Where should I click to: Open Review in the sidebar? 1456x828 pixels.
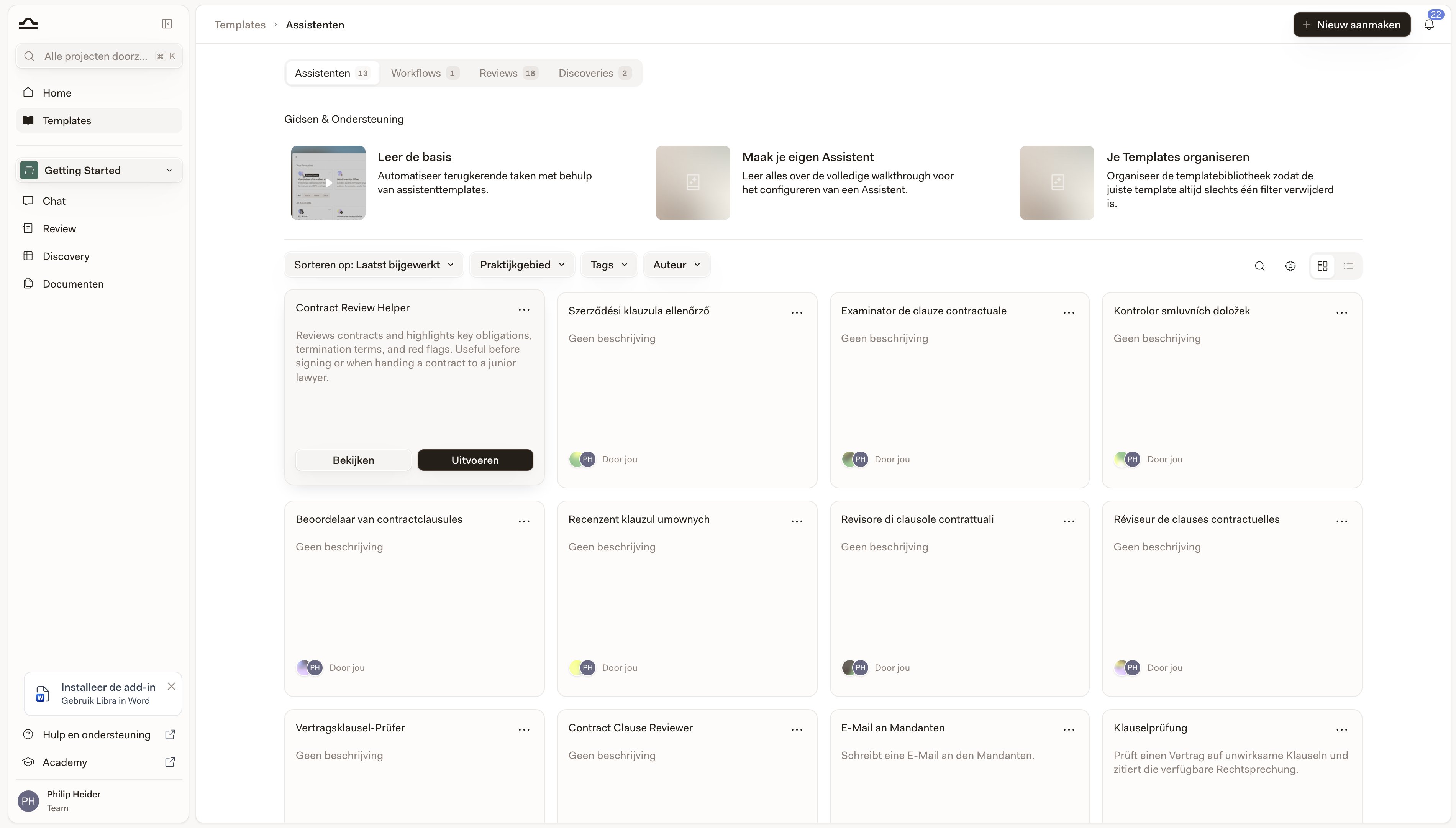click(99, 228)
